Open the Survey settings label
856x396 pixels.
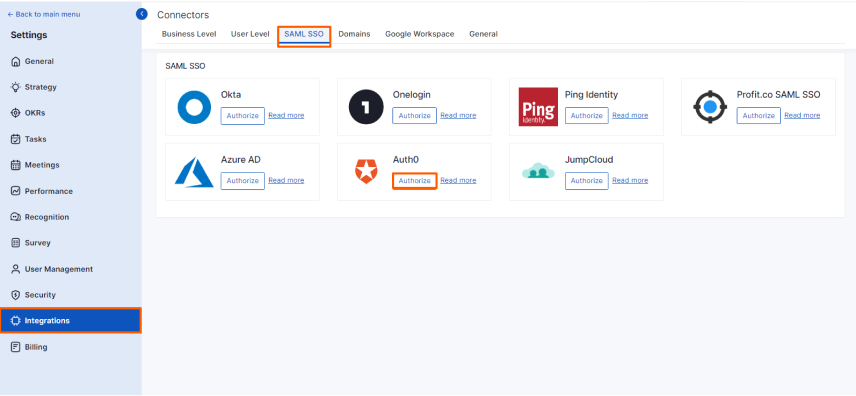coord(38,243)
